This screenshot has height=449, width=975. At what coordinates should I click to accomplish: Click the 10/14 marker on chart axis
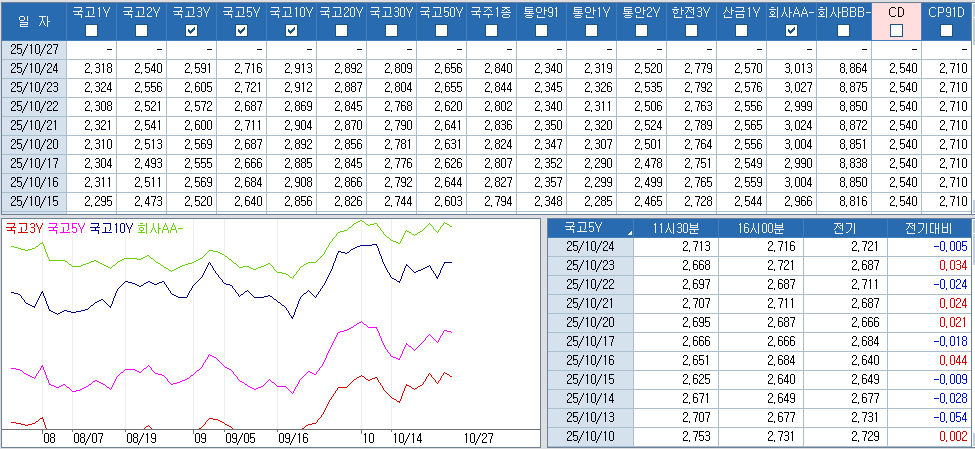point(408,438)
